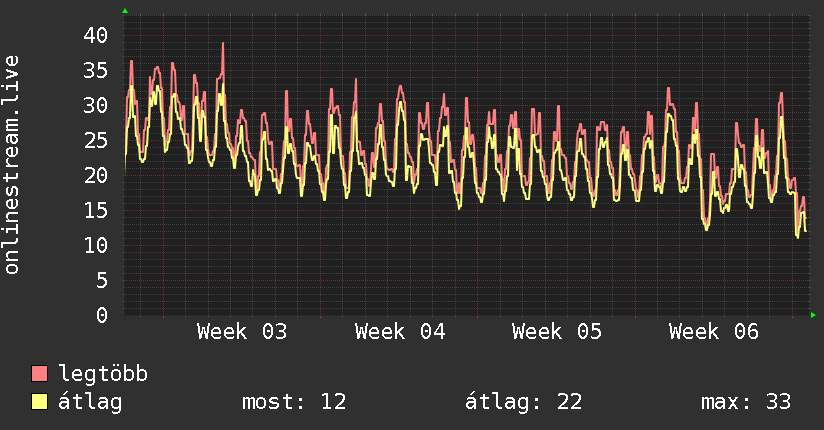Click the green arrow ending the x-axis
The width and height of the screenshot is (824, 430).
pyautogui.click(x=813, y=315)
